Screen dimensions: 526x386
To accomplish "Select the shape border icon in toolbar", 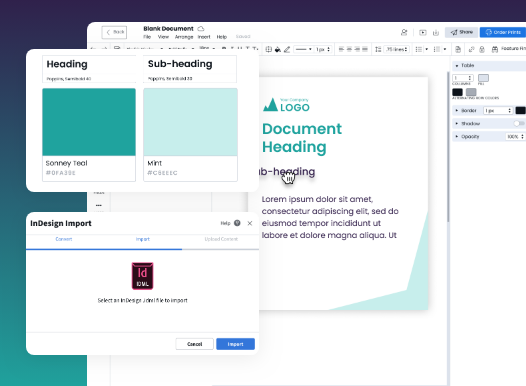I will coord(268,49).
